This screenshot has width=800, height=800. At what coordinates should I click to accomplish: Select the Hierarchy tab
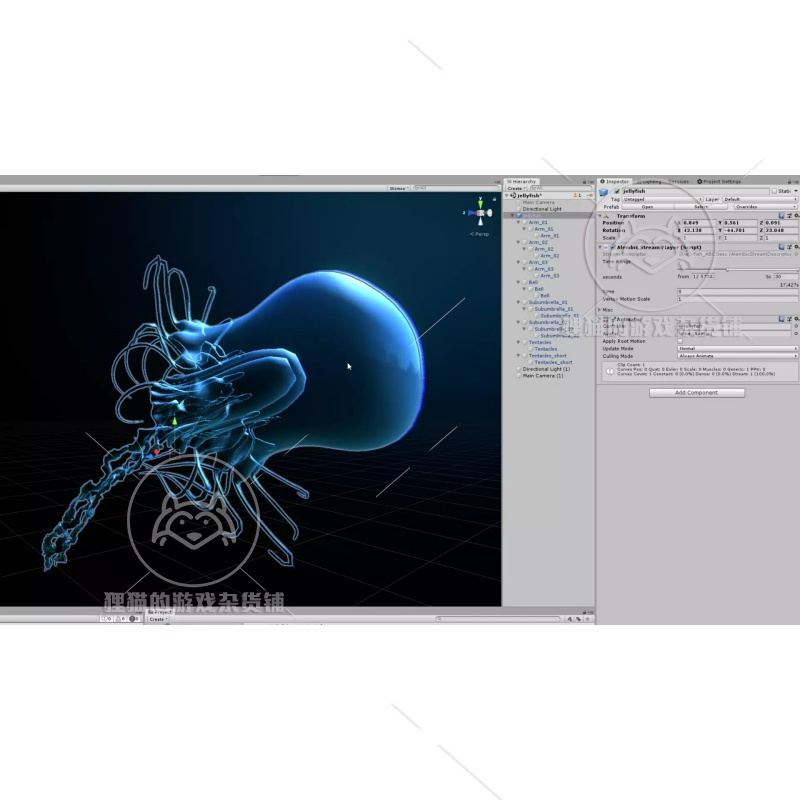pos(522,182)
